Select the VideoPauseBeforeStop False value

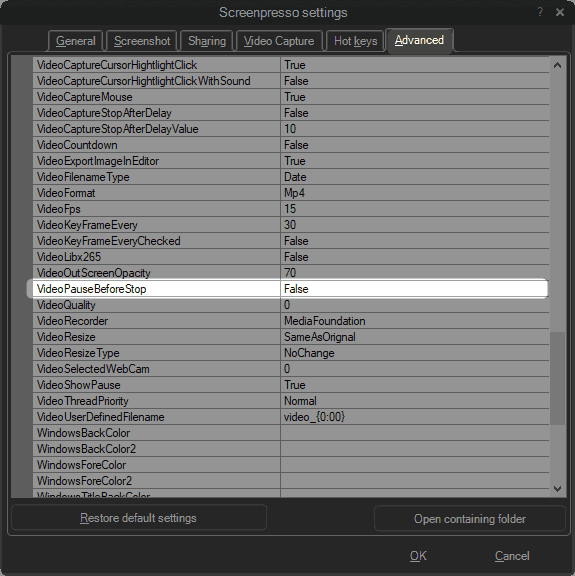click(414, 289)
